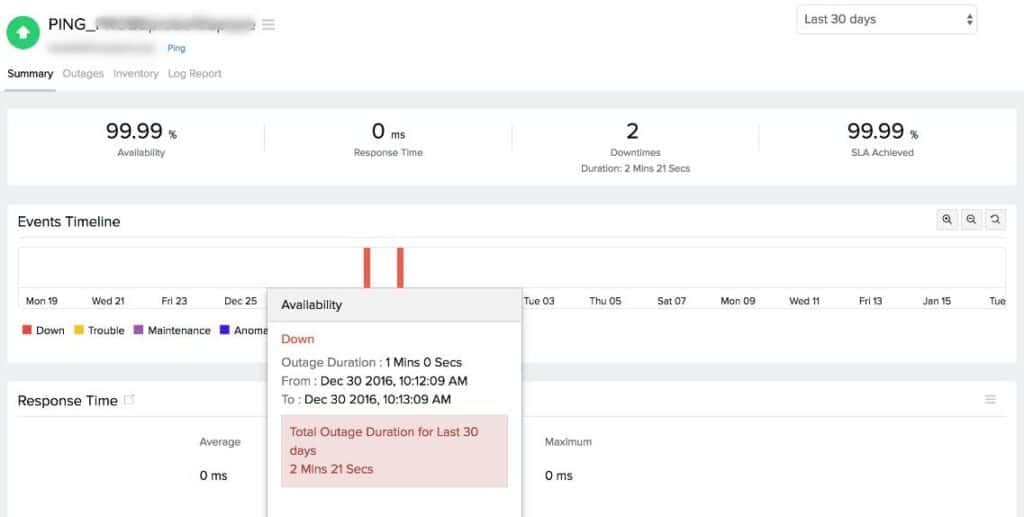Click the Total Outage Duration red box
Viewport: 1024px width, 517px height.
point(394,450)
